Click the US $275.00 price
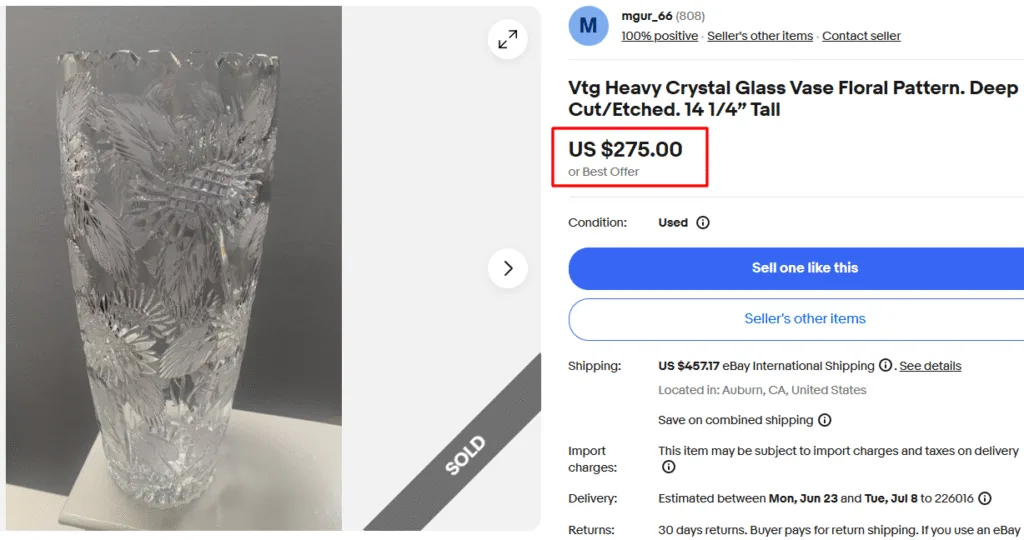The width and height of the screenshot is (1024, 540). pos(625,149)
